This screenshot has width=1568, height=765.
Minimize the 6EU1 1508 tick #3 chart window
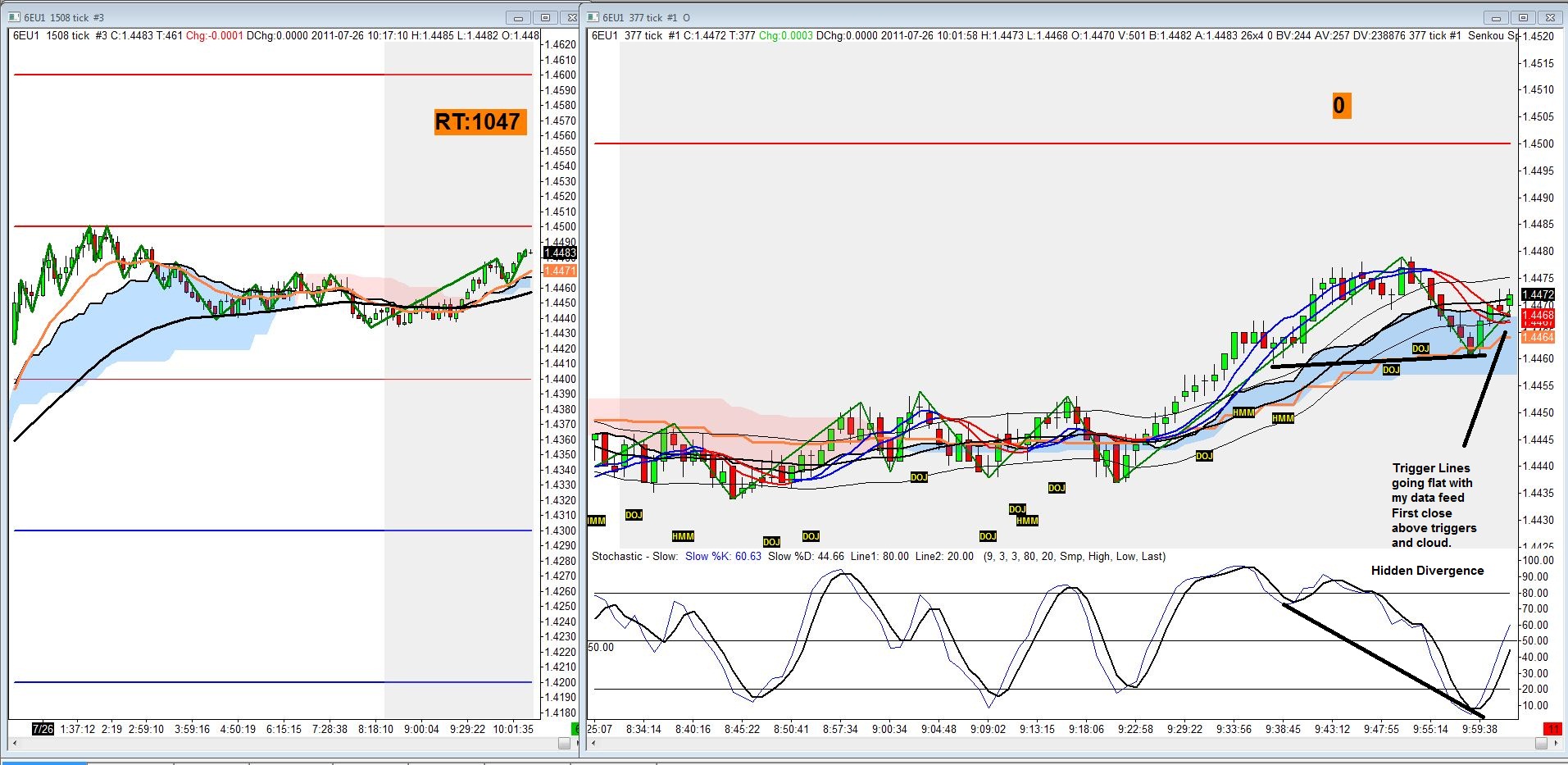pyautogui.click(x=518, y=17)
